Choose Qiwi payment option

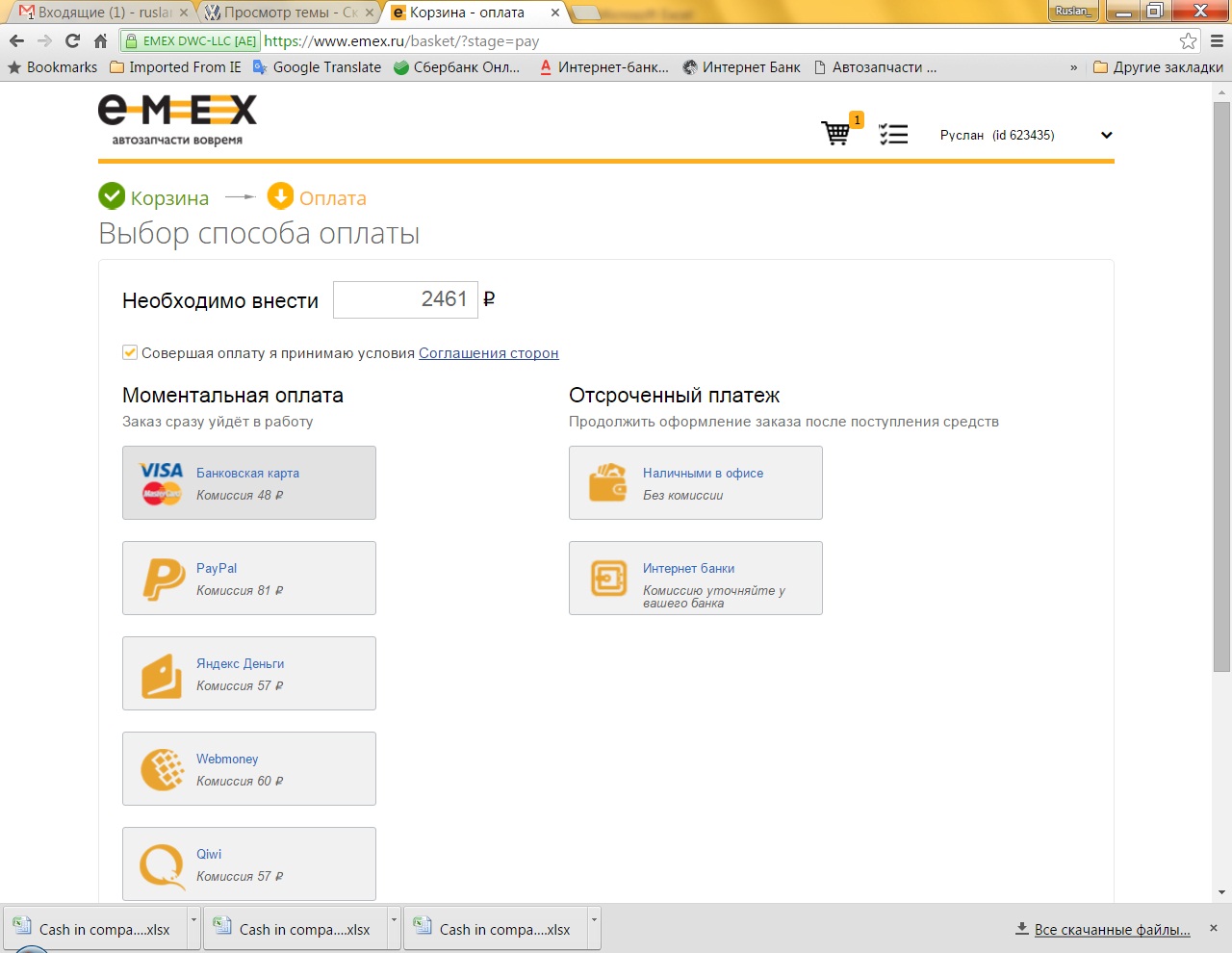pyautogui.click(x=249, y=863)
